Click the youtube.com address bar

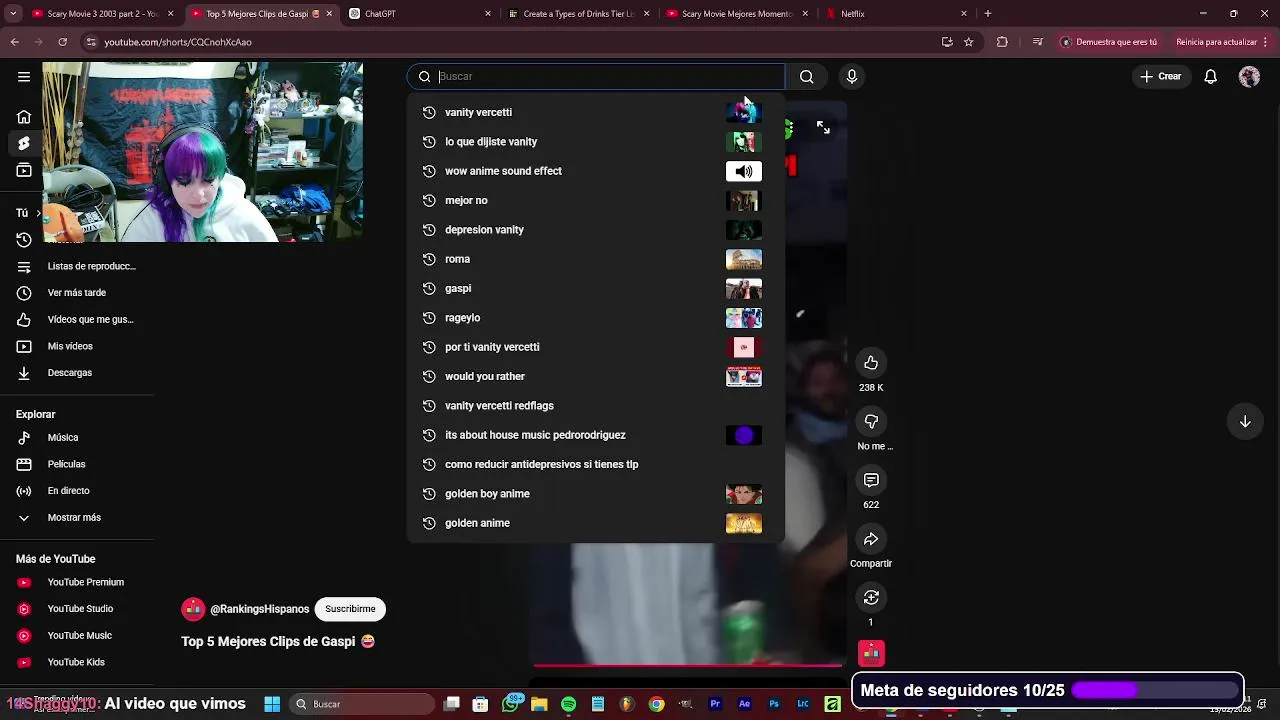510,42
